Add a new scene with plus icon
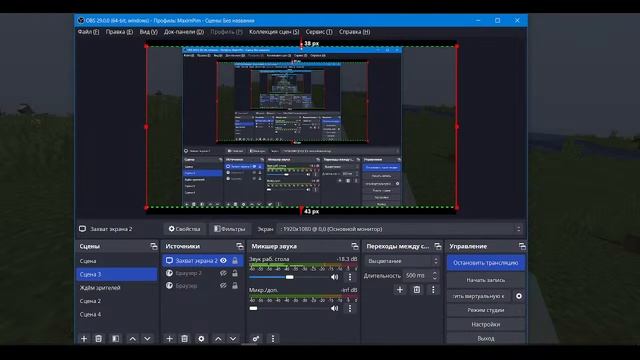Screen dimensions: 640x360 pyautogui.click(x=84, y=339)
